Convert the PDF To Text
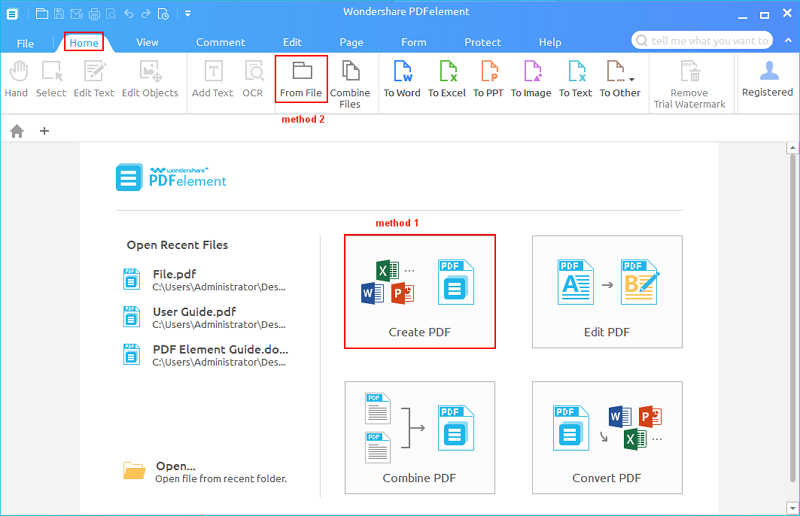This screenshot has width=800, height=516. point(576,79)
